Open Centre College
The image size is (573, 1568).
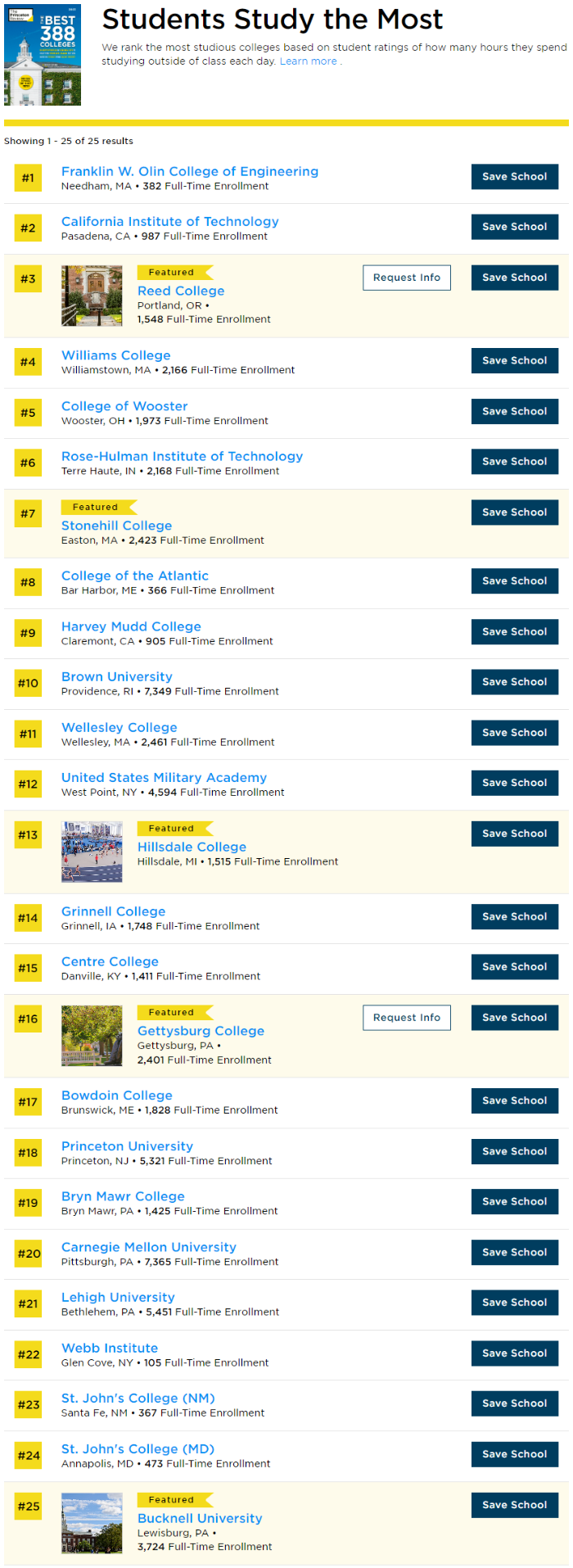pos(111,962)
